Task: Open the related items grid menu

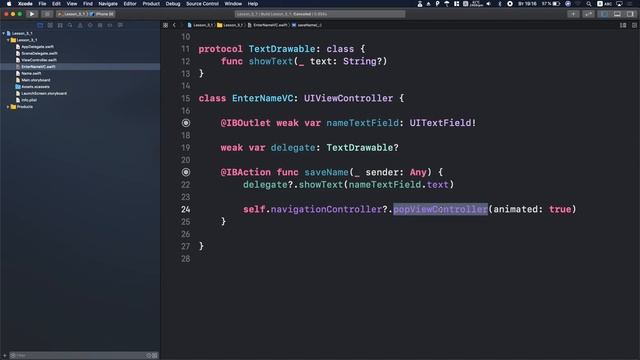Action: pos(165,25)
